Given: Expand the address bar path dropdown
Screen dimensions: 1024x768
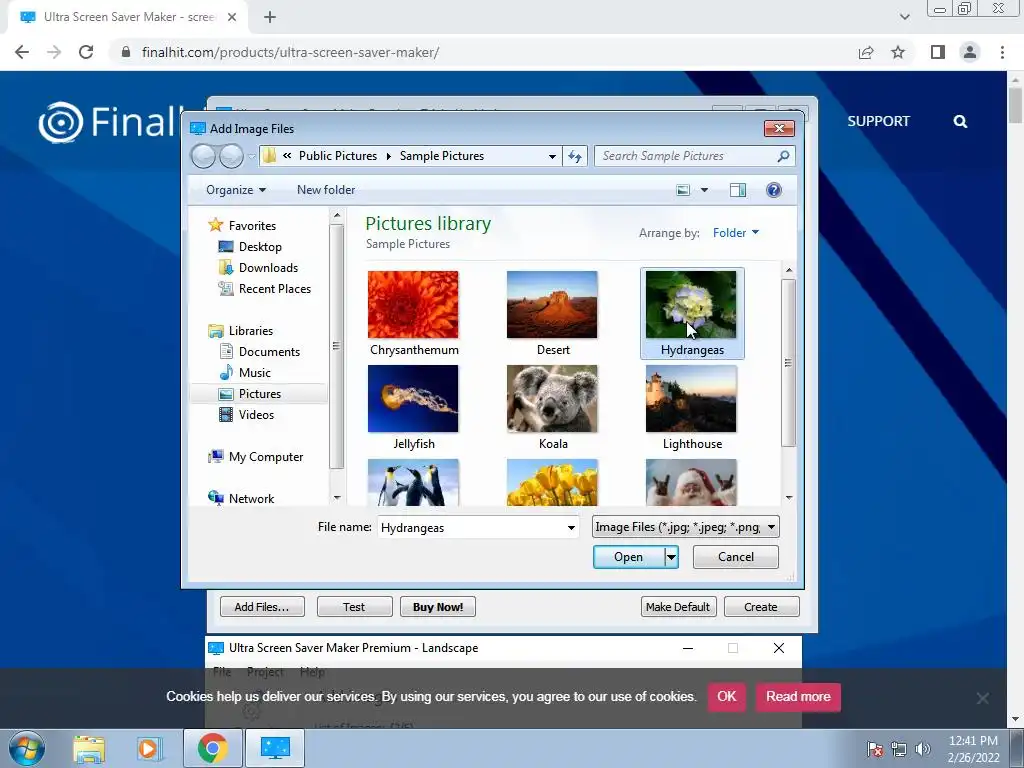Looking at the screenshot, I should [x=552, y=156].
